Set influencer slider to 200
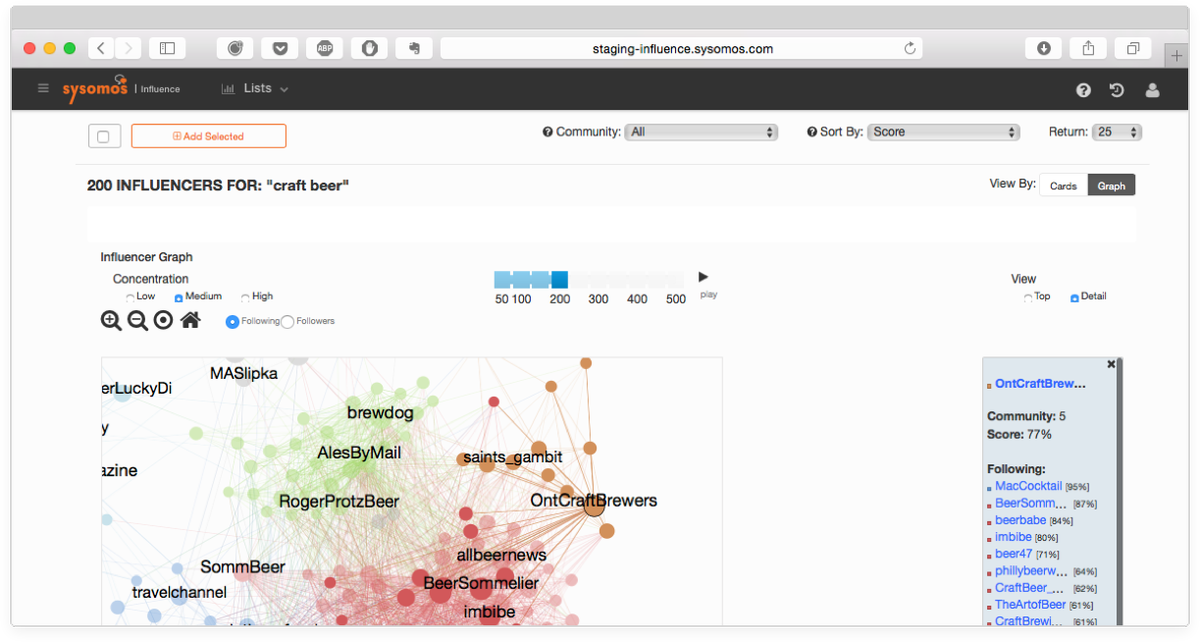1200x642 pixels. 560,280
